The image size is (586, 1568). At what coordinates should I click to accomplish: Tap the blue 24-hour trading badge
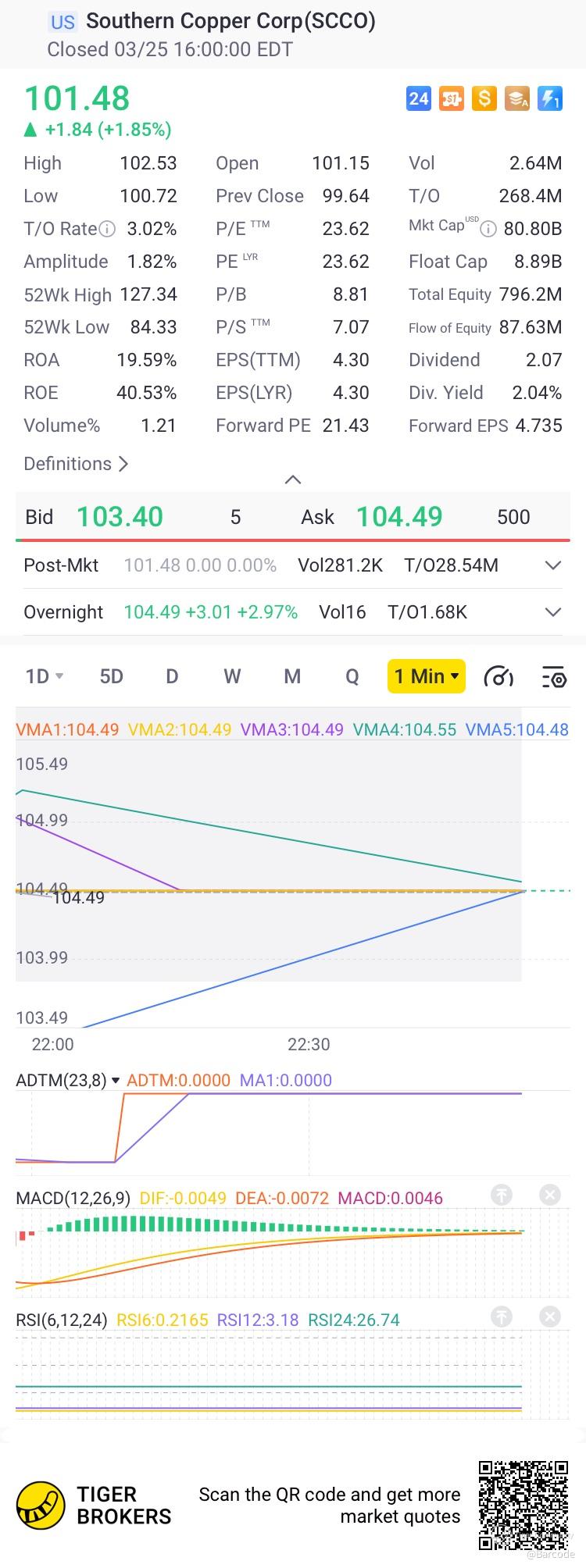click(419, 98)
